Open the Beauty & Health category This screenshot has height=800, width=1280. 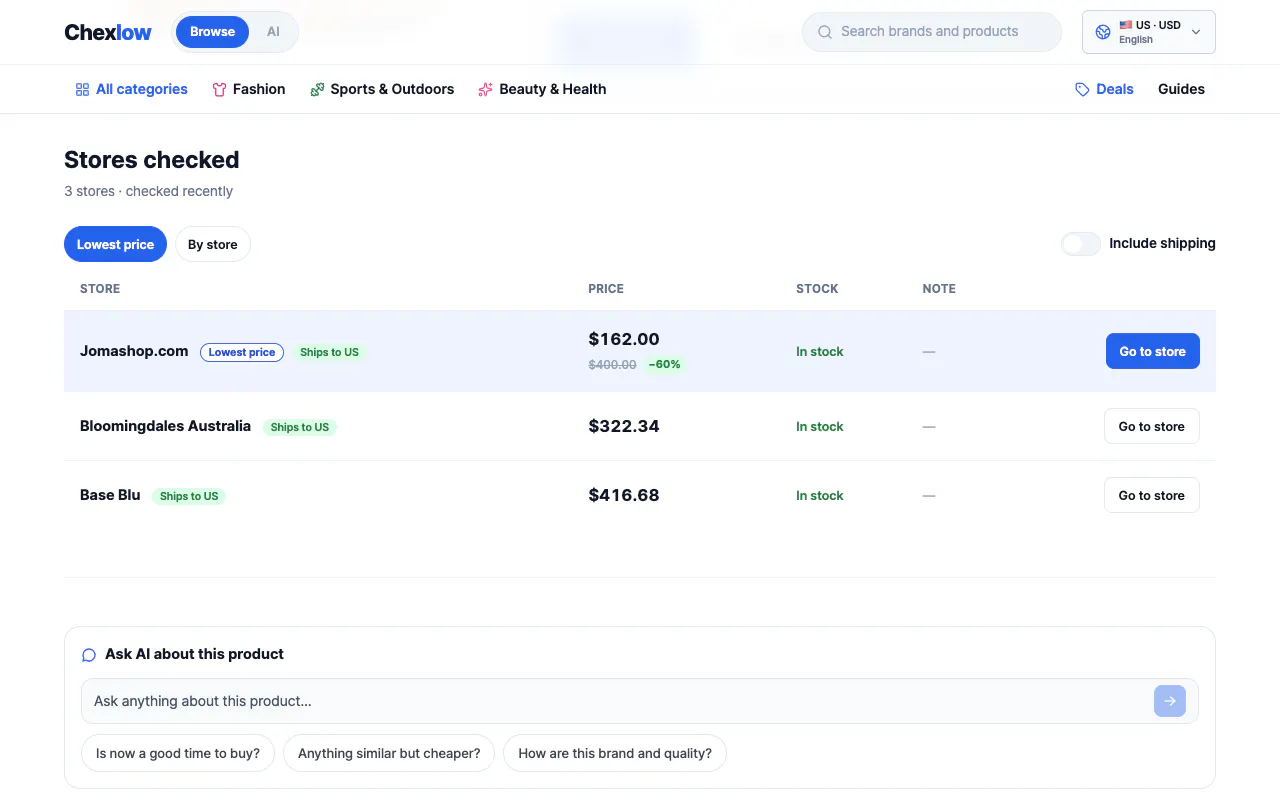(x=542, y=90)
